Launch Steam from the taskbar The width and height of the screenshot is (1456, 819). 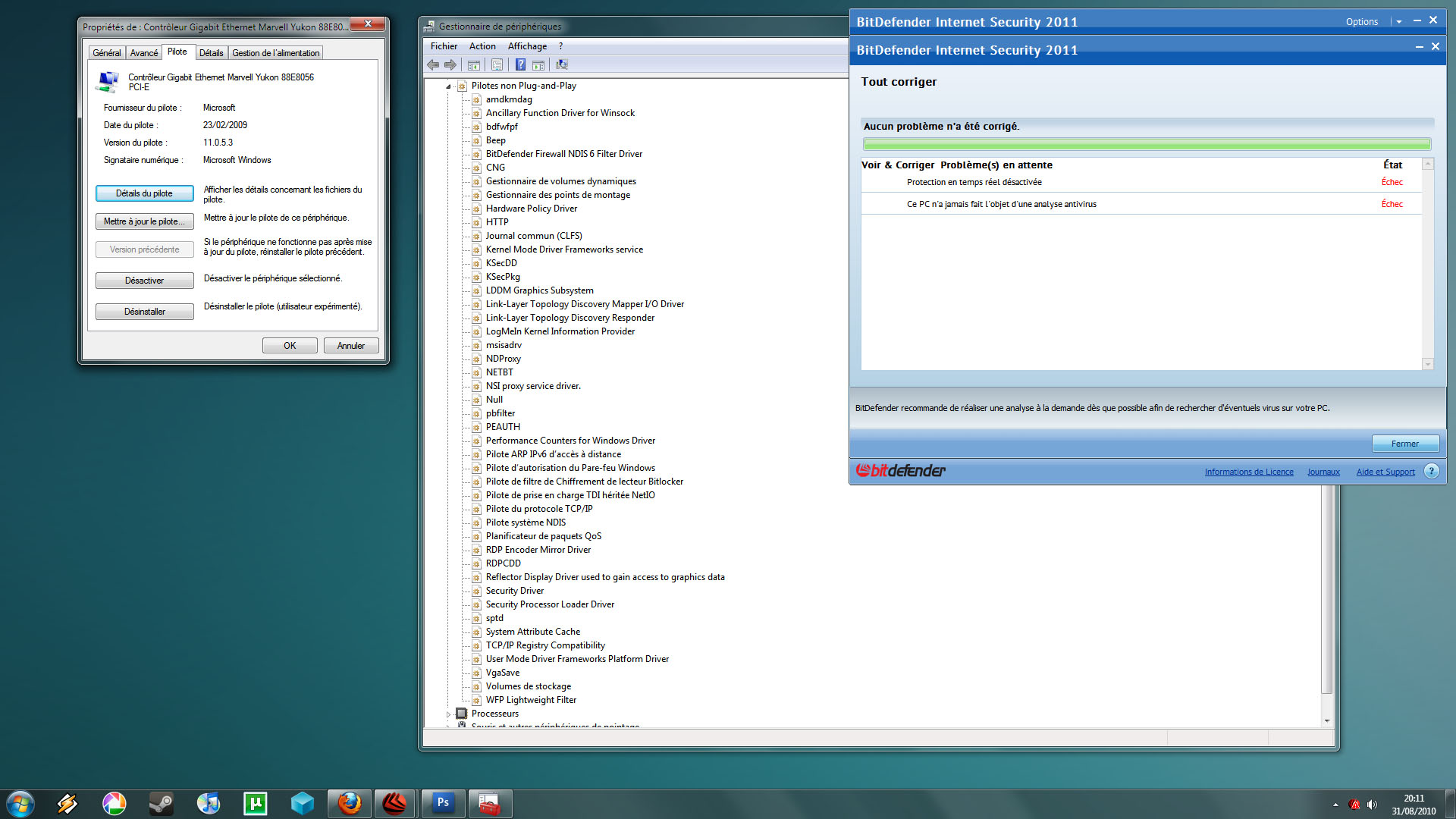[162, 804]
